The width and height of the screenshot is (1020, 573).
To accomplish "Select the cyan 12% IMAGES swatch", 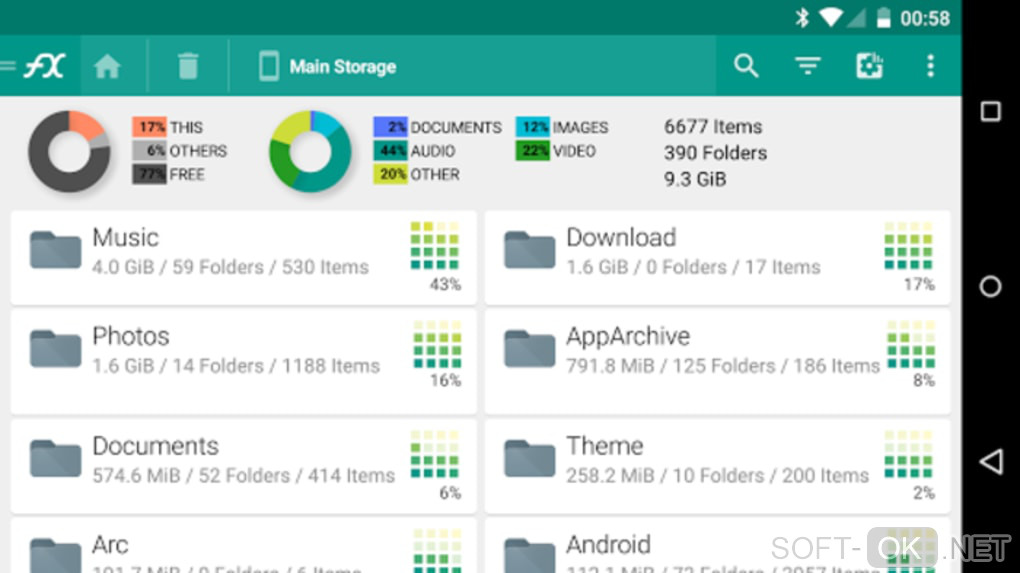I will (x=533, y=127).
